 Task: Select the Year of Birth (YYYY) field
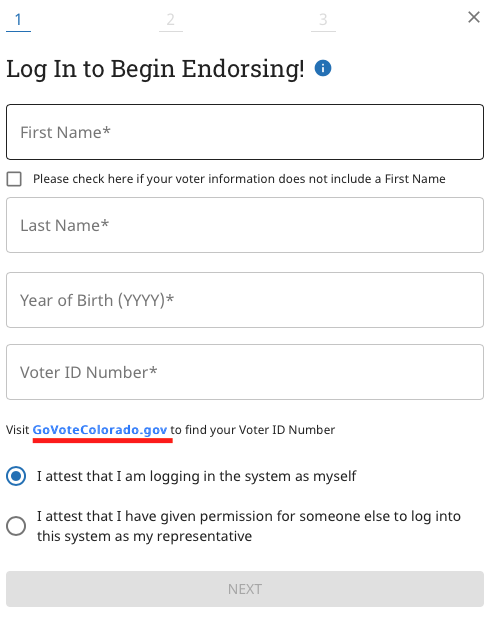pos(245,300)
